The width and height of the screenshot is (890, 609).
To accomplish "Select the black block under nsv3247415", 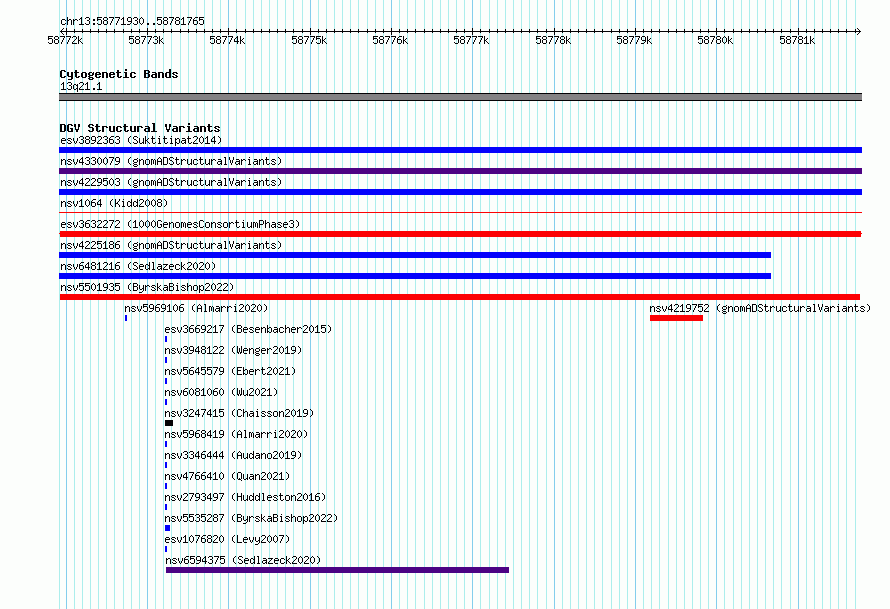I will click(169, 423).
